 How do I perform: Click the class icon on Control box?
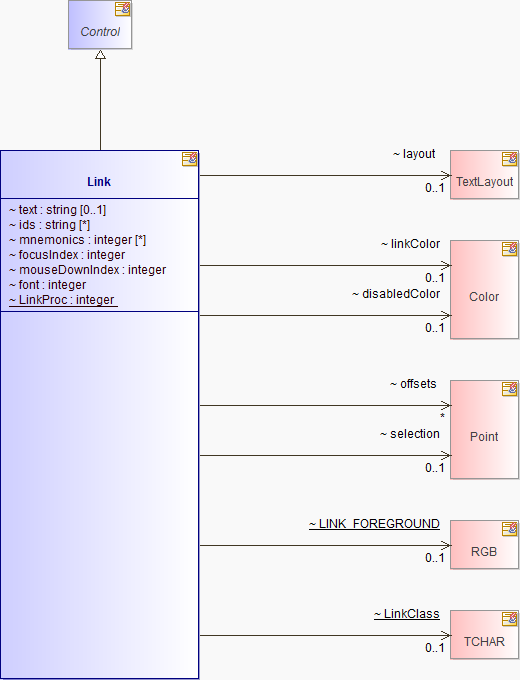[122, 9]
